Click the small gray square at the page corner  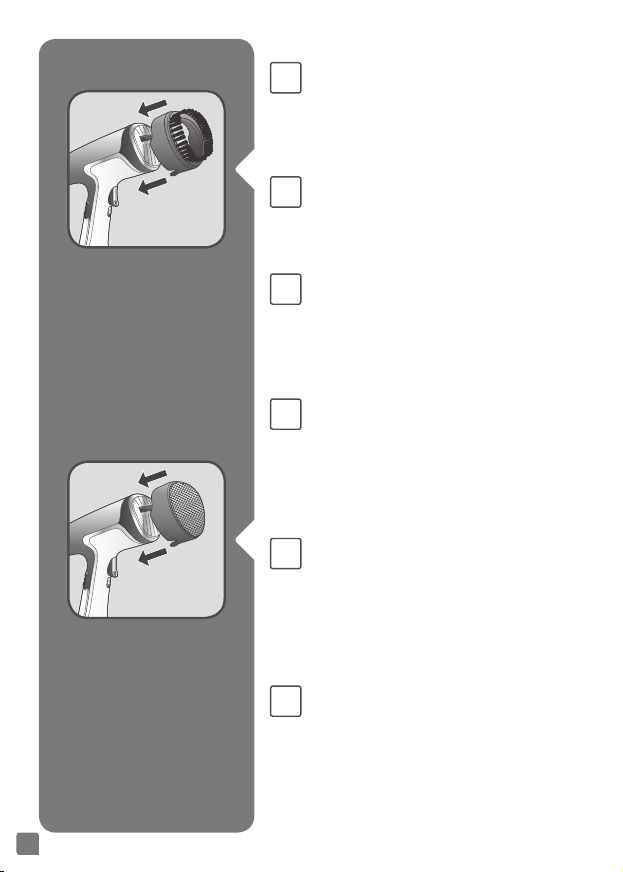(x=28, y=844)
